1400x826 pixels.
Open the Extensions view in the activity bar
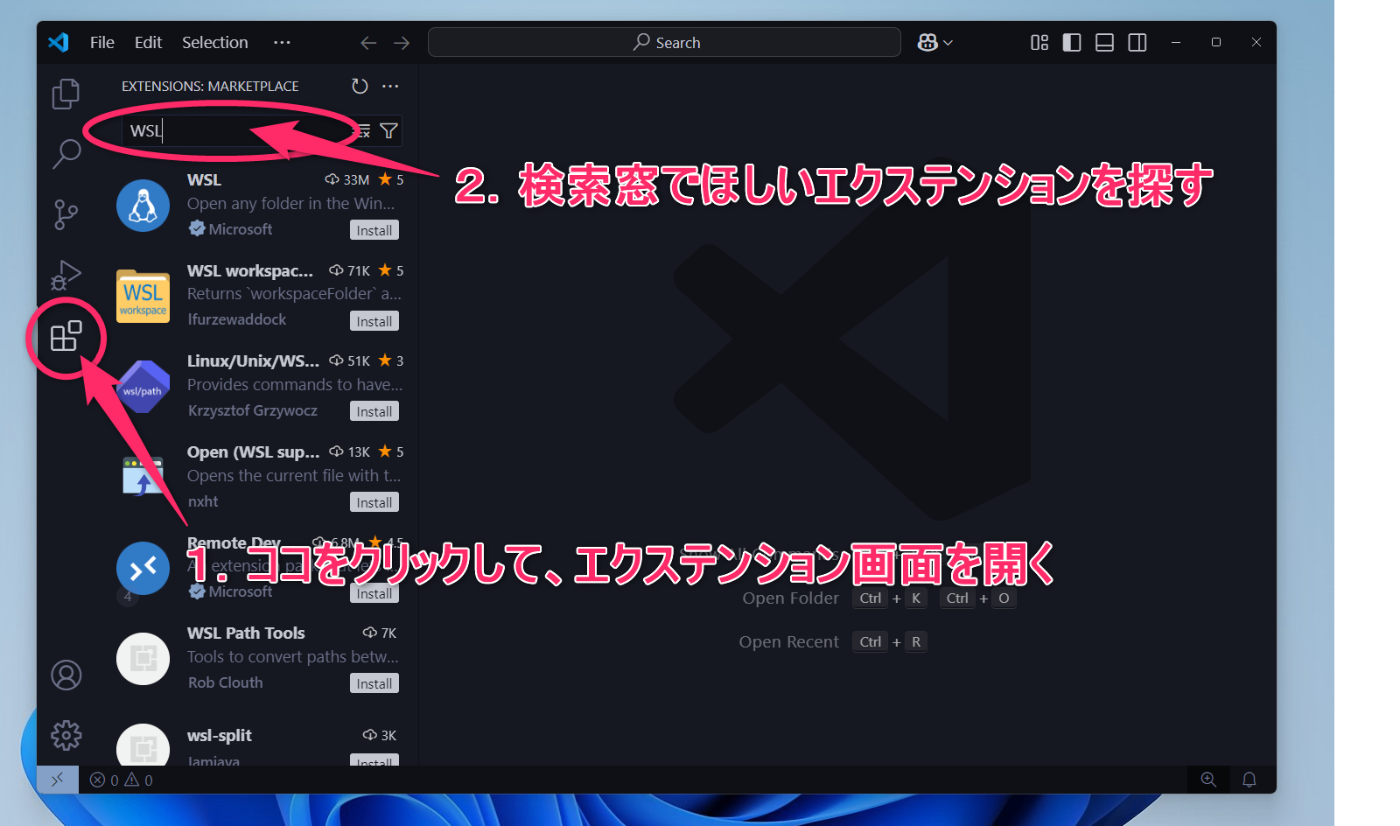66,337
